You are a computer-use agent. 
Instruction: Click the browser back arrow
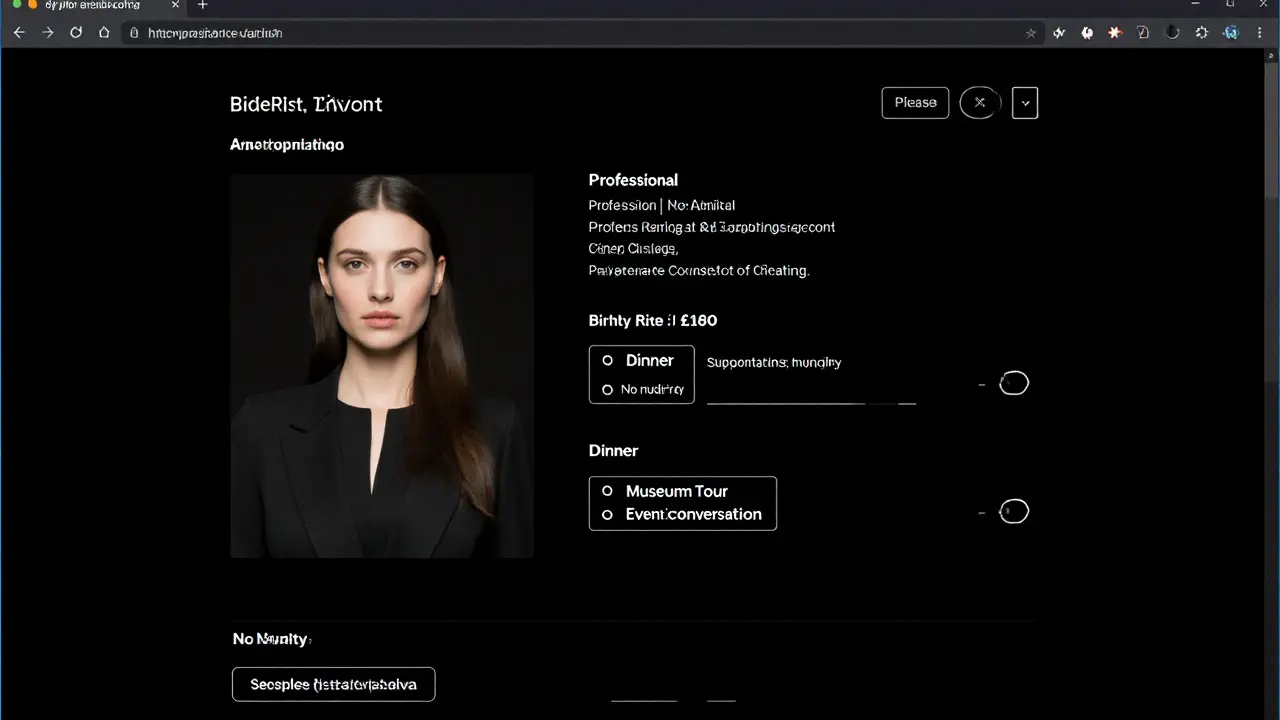coord(18,33)
